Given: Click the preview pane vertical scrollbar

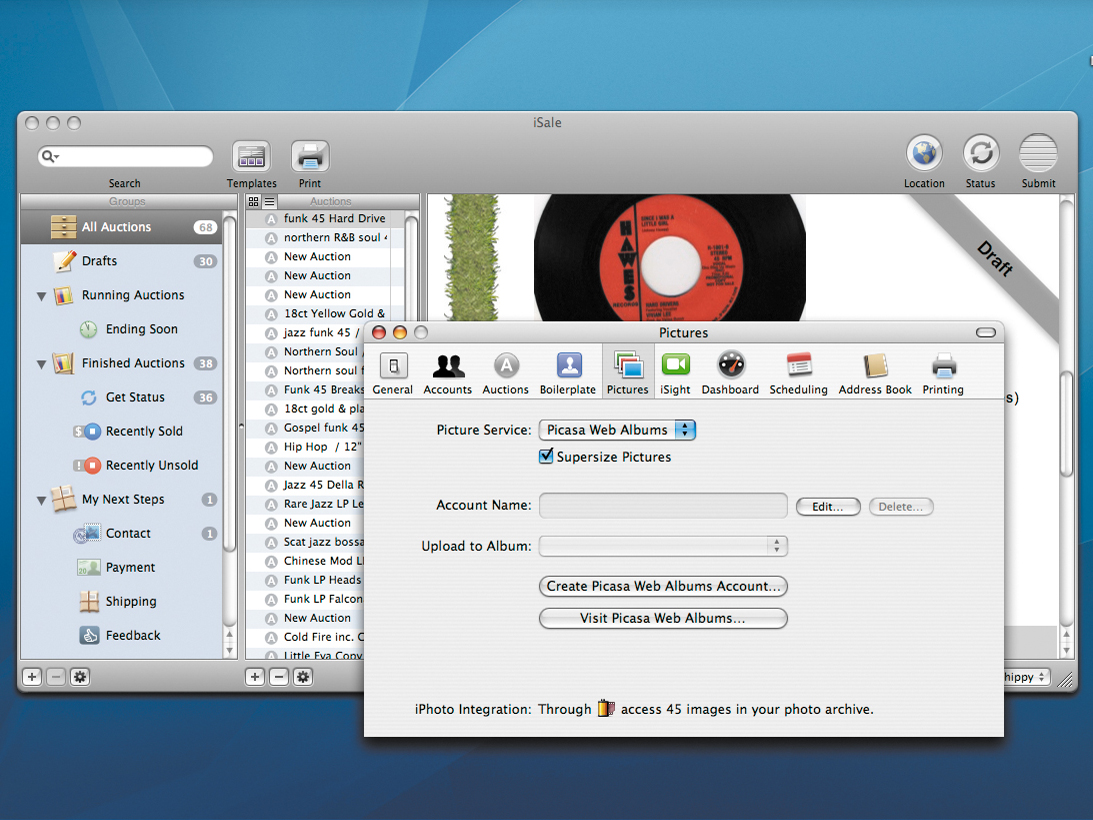Looking at the screenshot, I should [x=1066, y=425].
